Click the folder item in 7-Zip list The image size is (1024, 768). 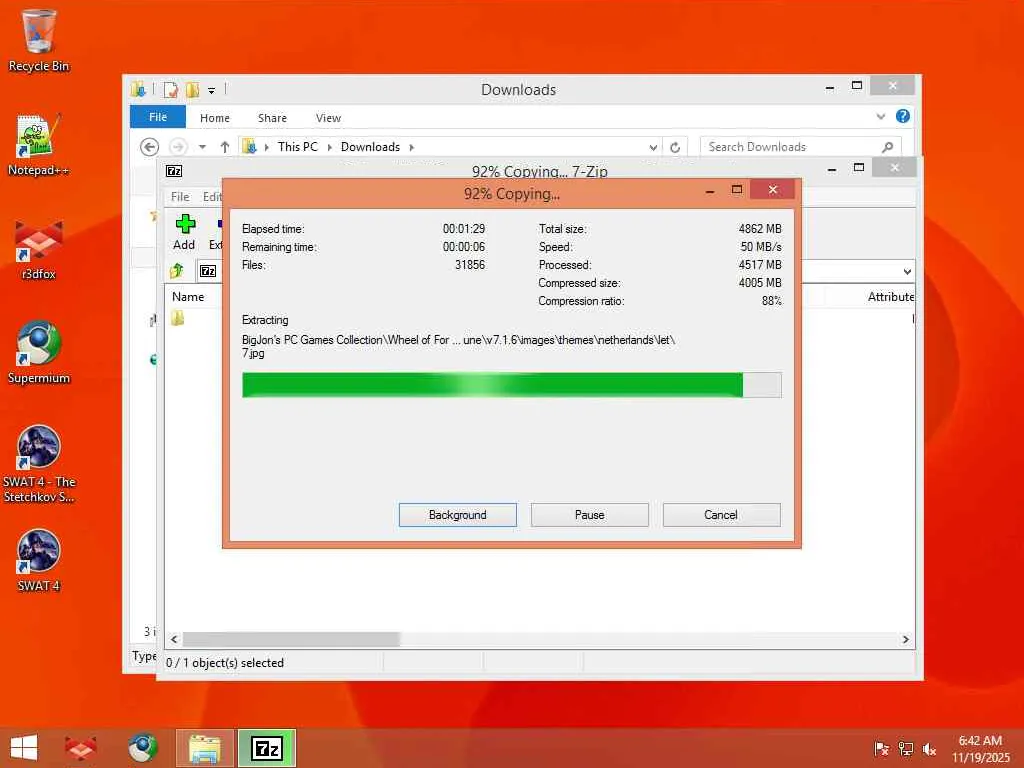[x=178, y=319]
